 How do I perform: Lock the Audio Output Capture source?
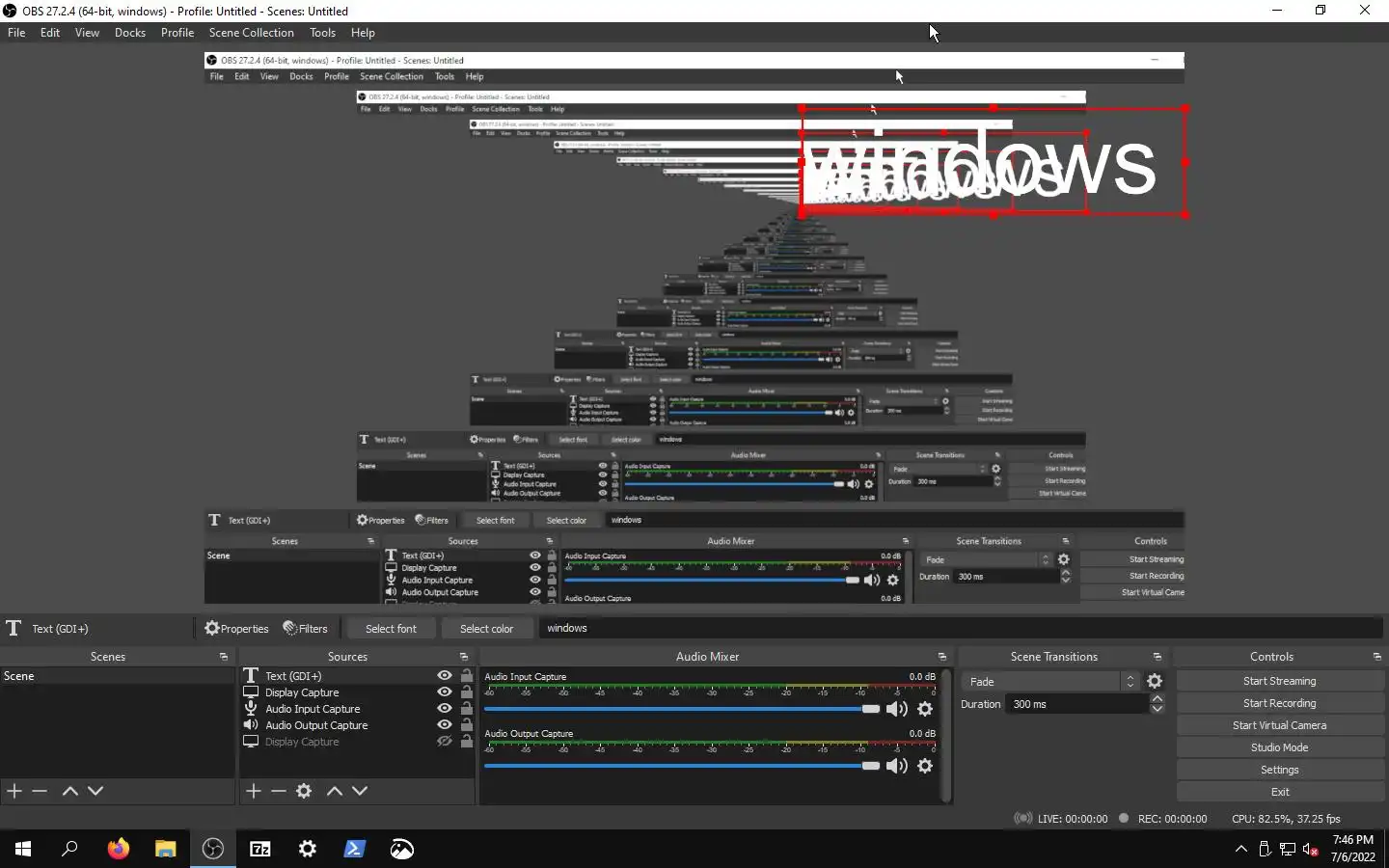(467, 725)
